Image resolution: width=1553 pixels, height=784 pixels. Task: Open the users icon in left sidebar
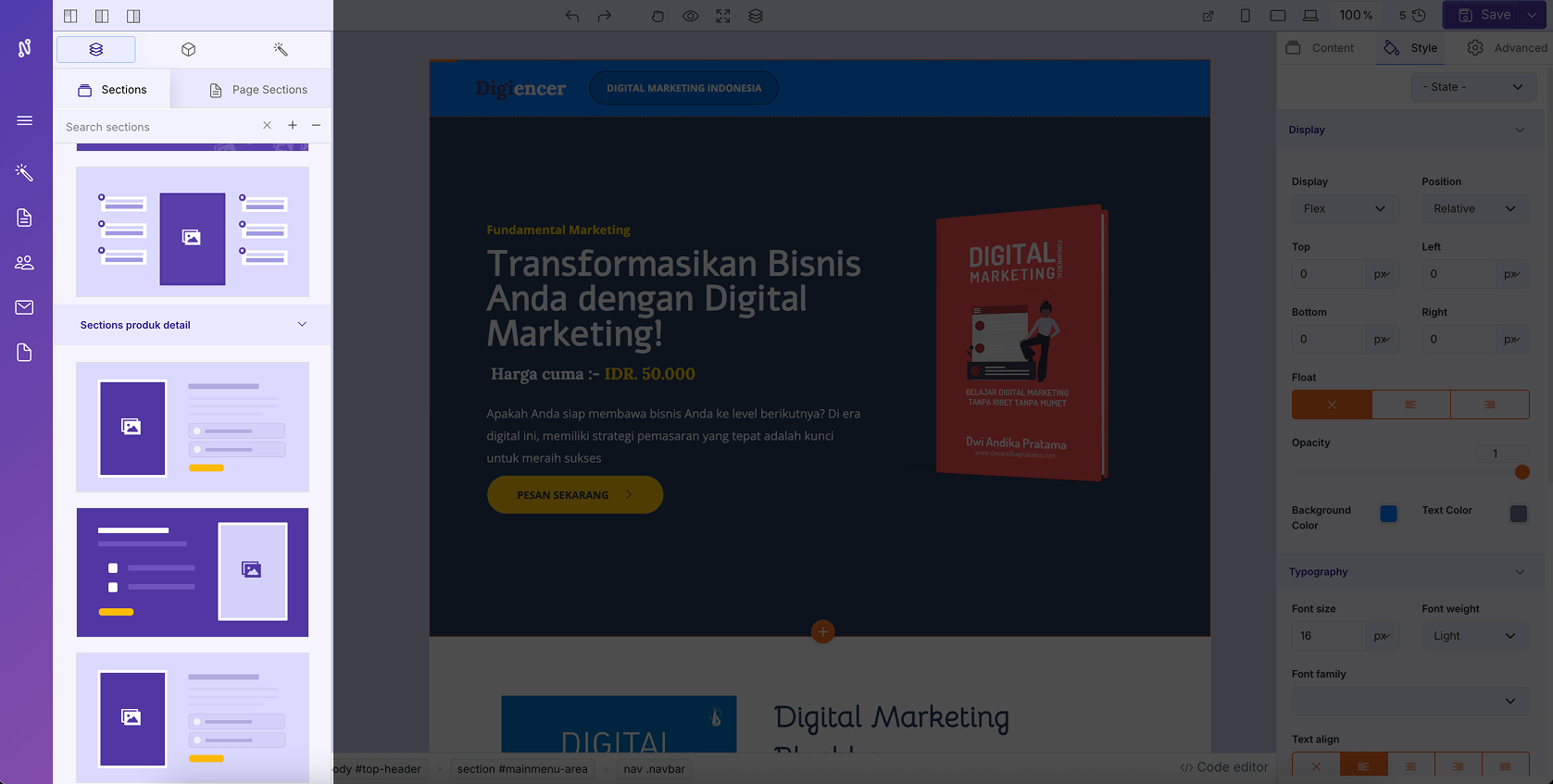24,263
